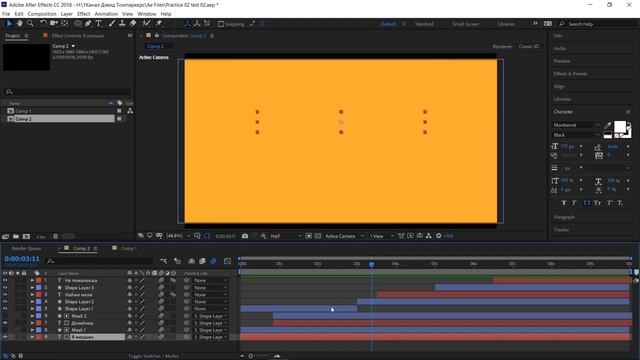Image resolution: width=640 pixels, height=360 pixels.
Task: Select the Ellipse shape tool
Action: [78, 24]
